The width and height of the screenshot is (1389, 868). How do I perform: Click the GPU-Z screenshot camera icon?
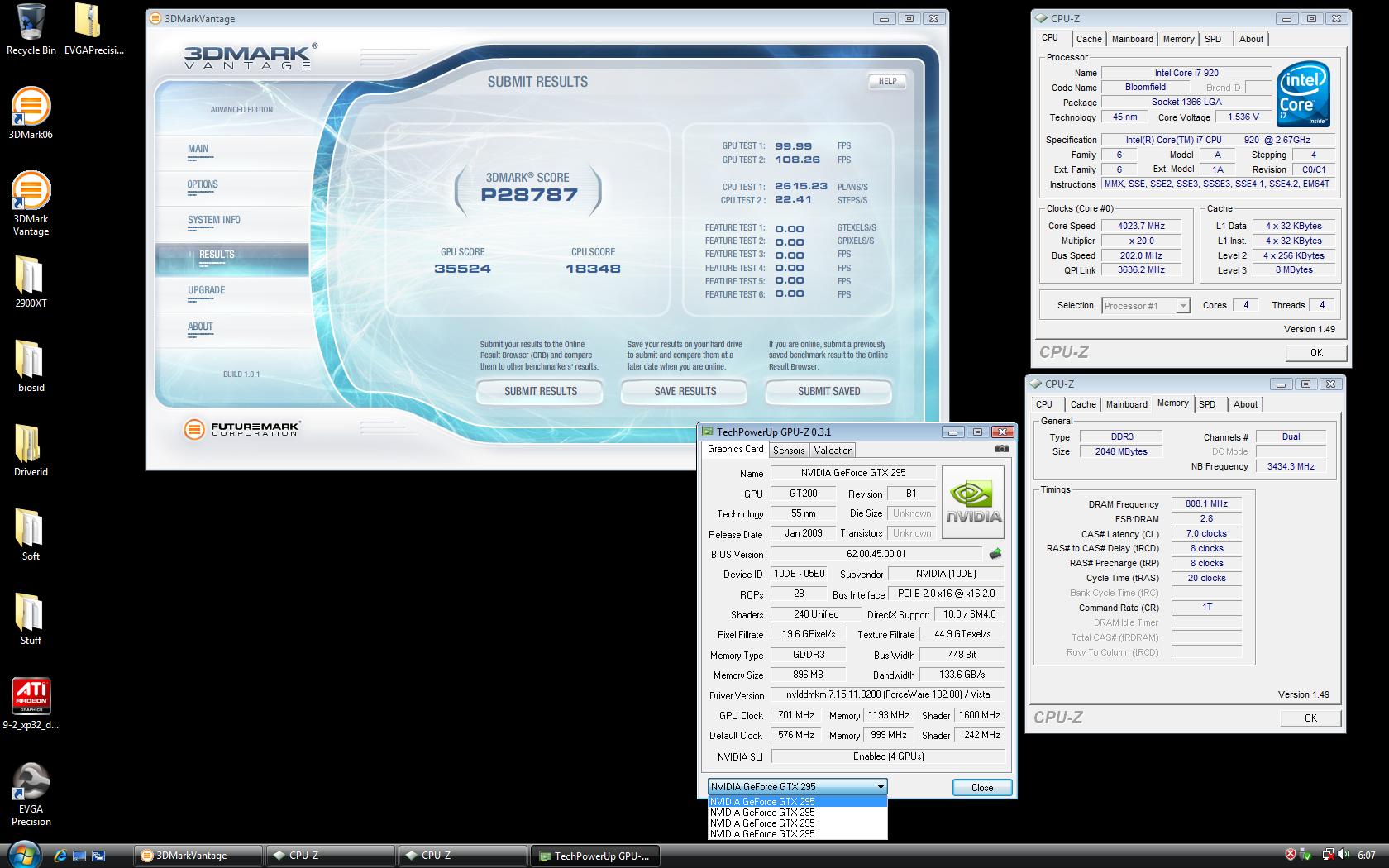(1001, 449)
